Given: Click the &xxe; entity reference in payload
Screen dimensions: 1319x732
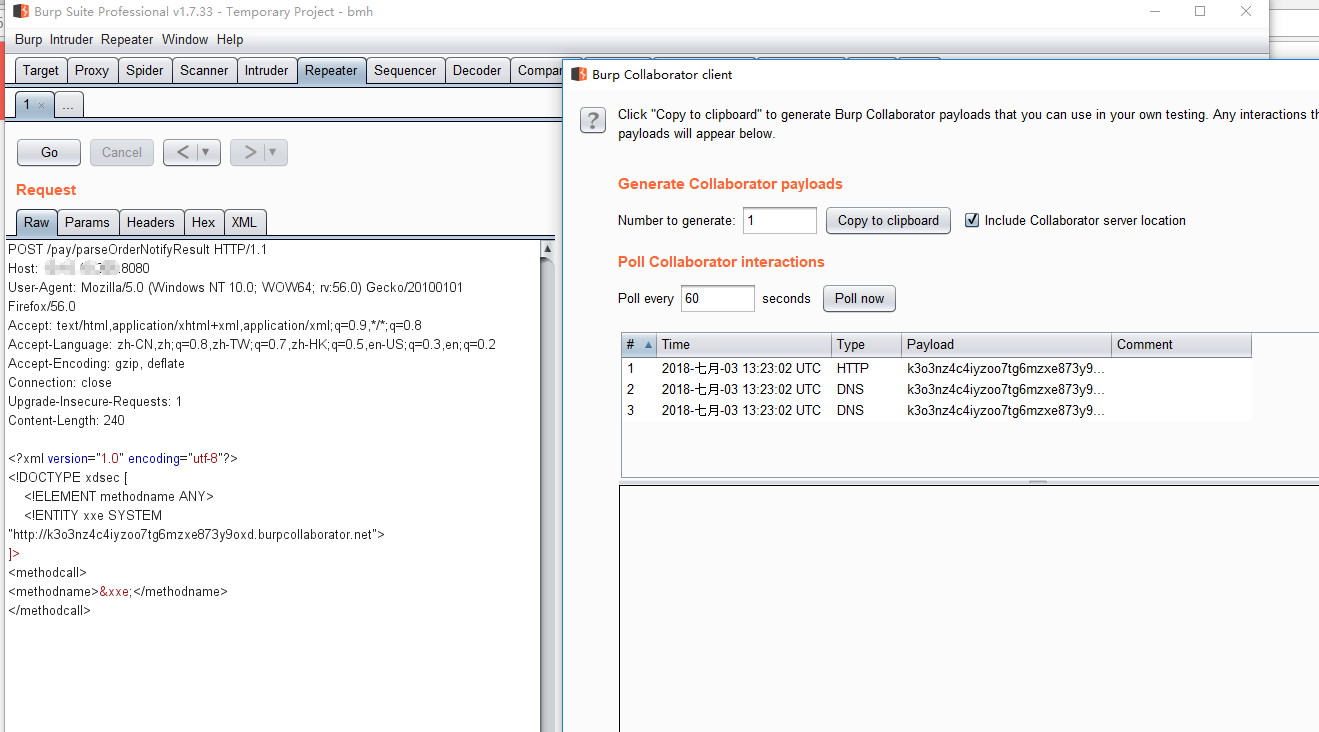Looking at the screenshot, I should pyautogui.click(x=115, y=591).
